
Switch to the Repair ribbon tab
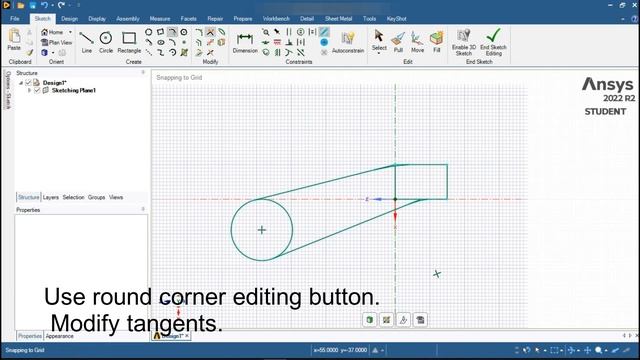click(x=215, y=19)
